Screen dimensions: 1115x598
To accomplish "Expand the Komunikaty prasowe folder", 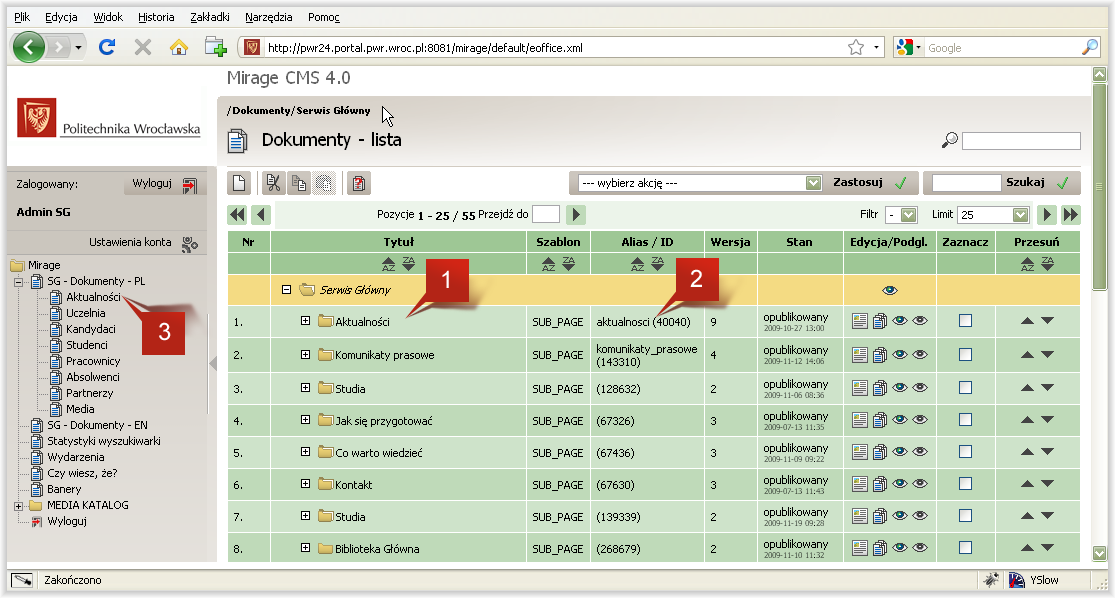I will pyautogui.click(x=305, y=354).
